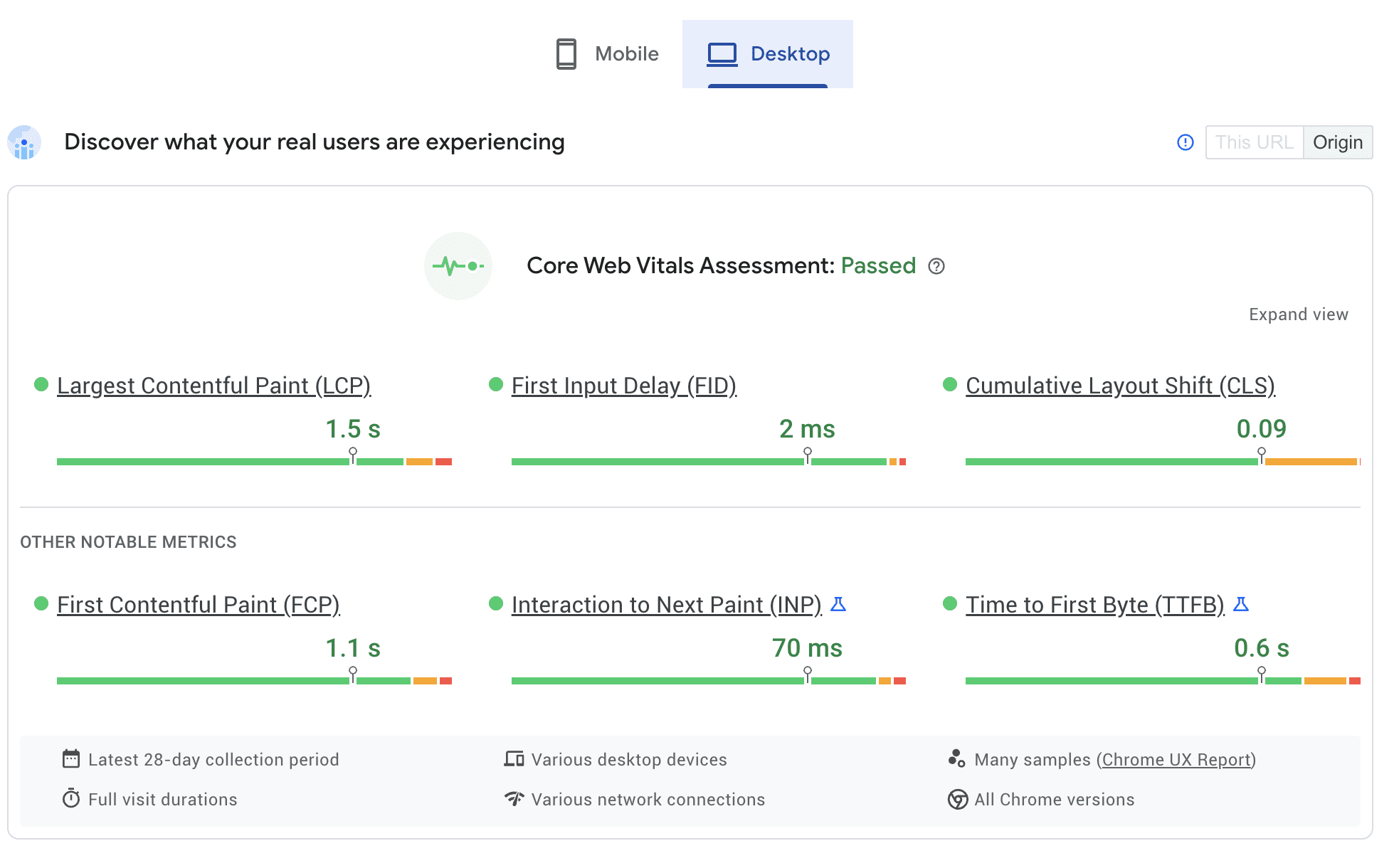Click the LCP distribution bar marker
1399x868 pixels.
pyautogui.click(x=353, y=455)
